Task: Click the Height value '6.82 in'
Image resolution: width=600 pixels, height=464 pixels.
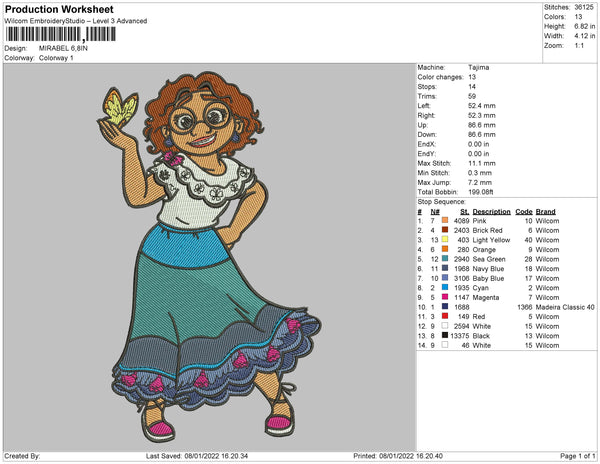Action: click(x=584, y=26)
